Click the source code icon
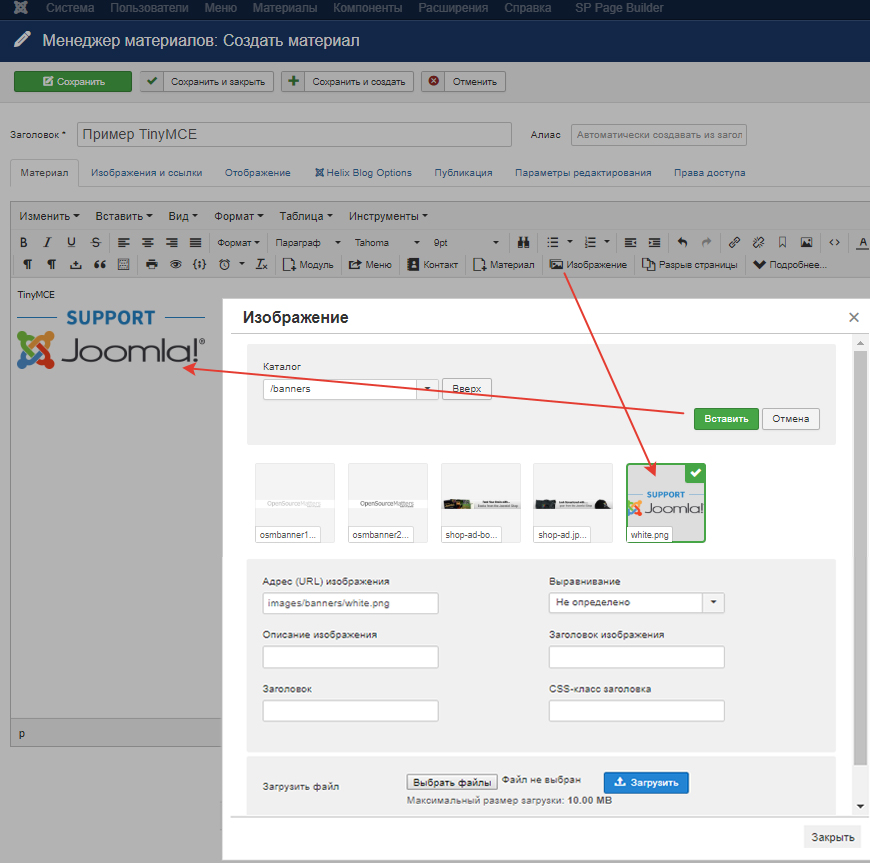870x863 pixels. (834, 242)
